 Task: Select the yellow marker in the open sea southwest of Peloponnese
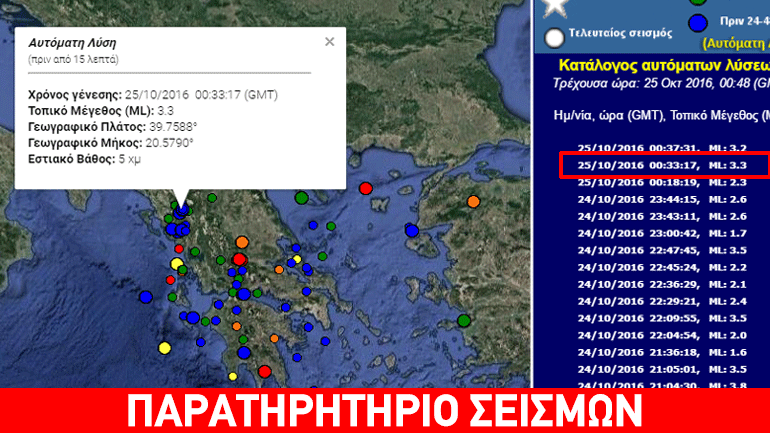click(x=165, y=348)
